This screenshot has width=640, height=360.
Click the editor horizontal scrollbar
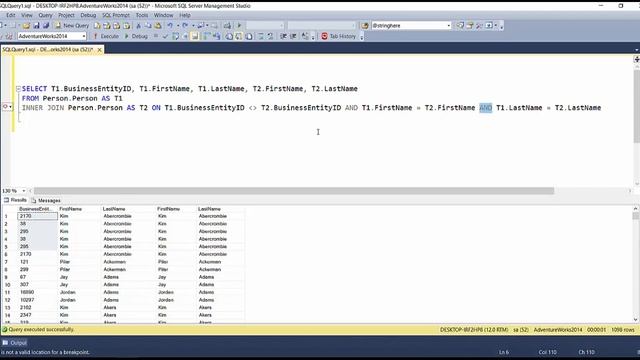[x=293, y=191]
